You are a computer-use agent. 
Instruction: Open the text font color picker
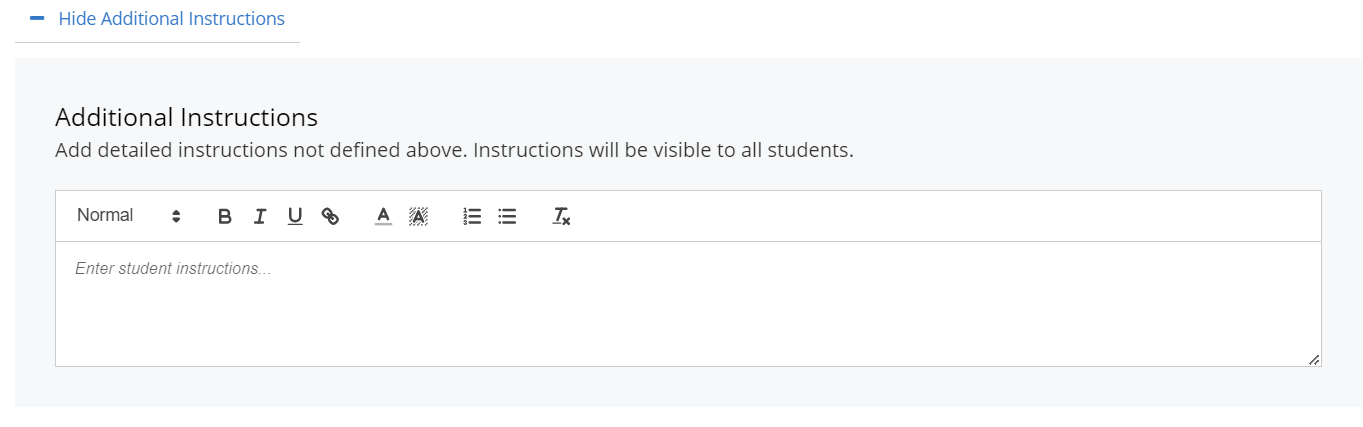pos(383,216)
